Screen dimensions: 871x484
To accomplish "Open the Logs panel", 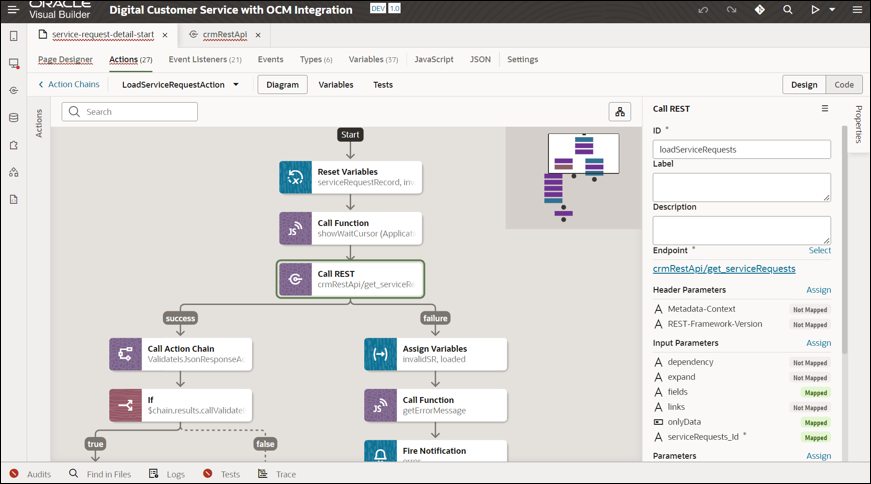I will click(167, 474).
